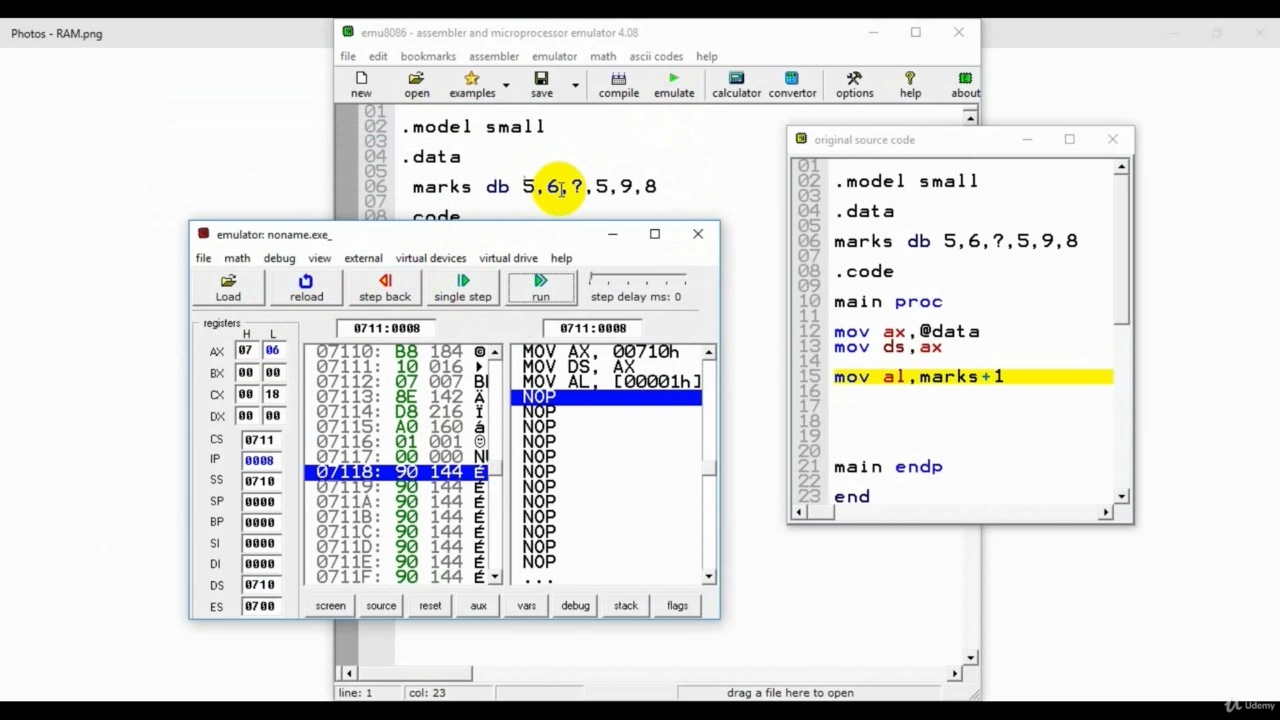Open the virtual devices menu
The image size is (1280, 720).
coord(430,258)
